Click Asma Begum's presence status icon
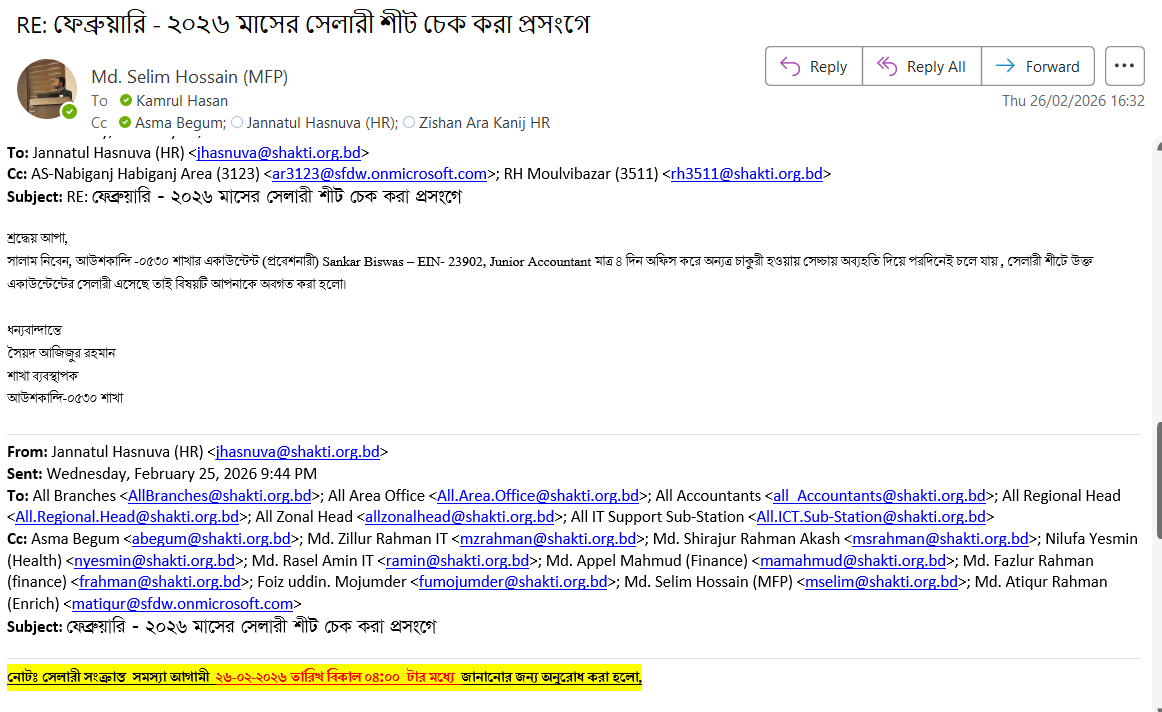Viewport: 1162px width, 712px height. click(126, 123)
